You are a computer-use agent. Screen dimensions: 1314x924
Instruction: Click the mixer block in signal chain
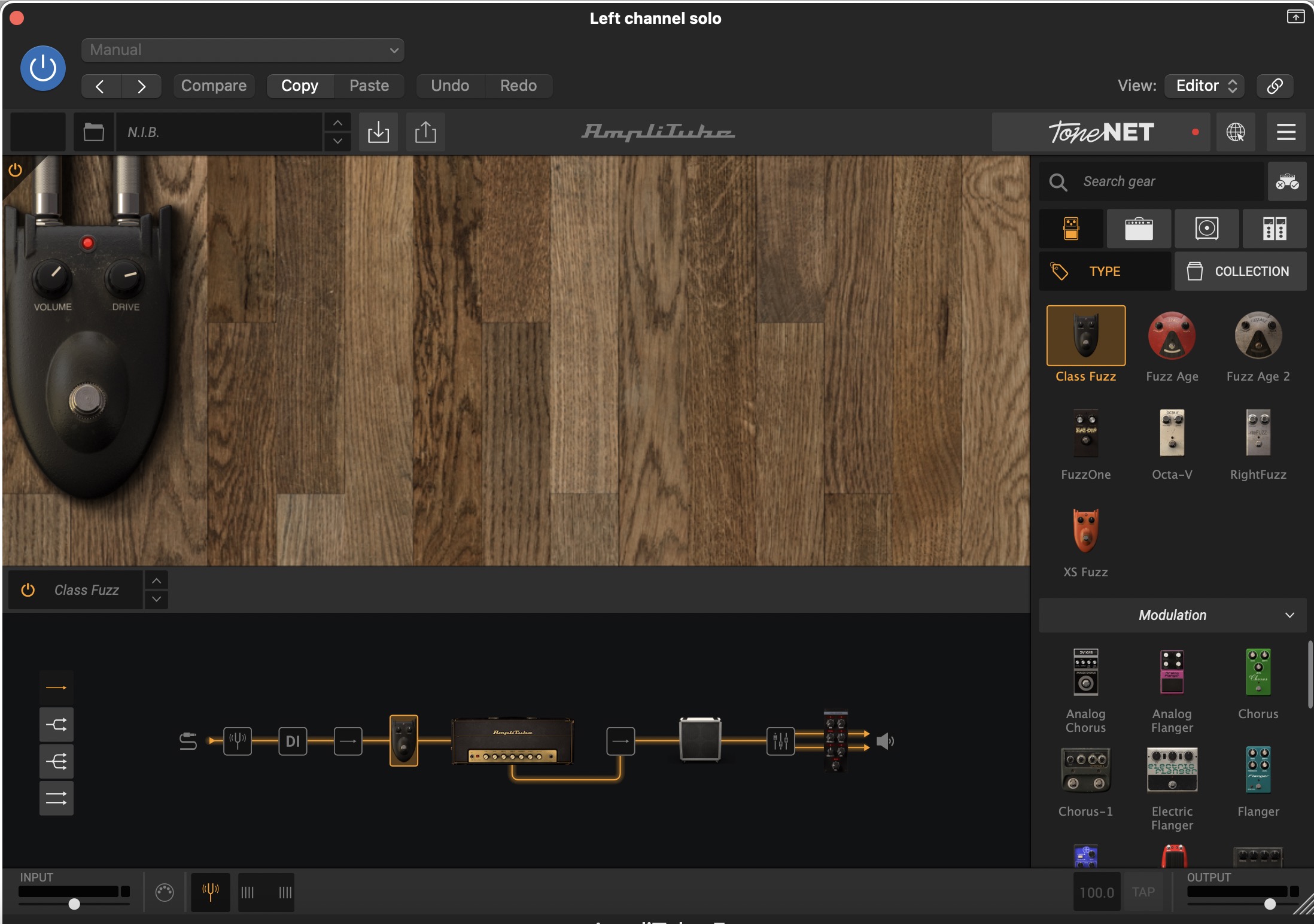coord(780,741)
